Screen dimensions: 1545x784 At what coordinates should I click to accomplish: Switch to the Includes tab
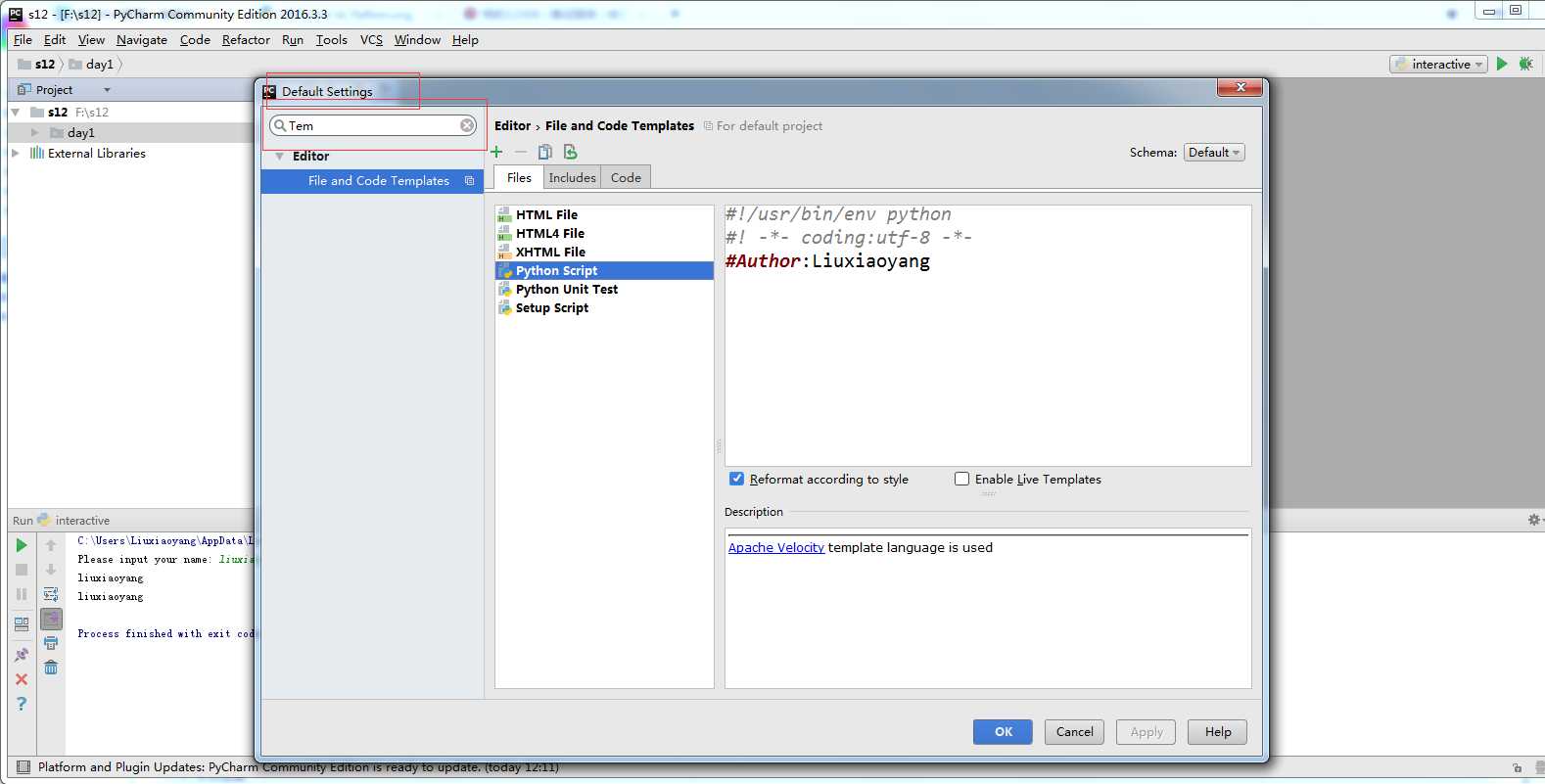[x=572, y=177]
